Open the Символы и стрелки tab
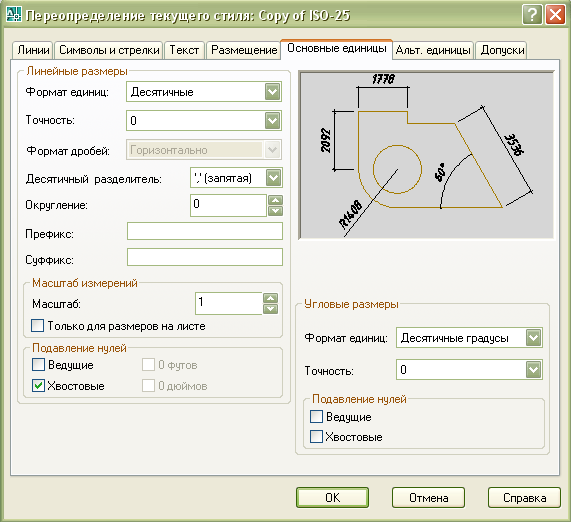This screenshot has height=522, width=571. (x=109, y=50)
